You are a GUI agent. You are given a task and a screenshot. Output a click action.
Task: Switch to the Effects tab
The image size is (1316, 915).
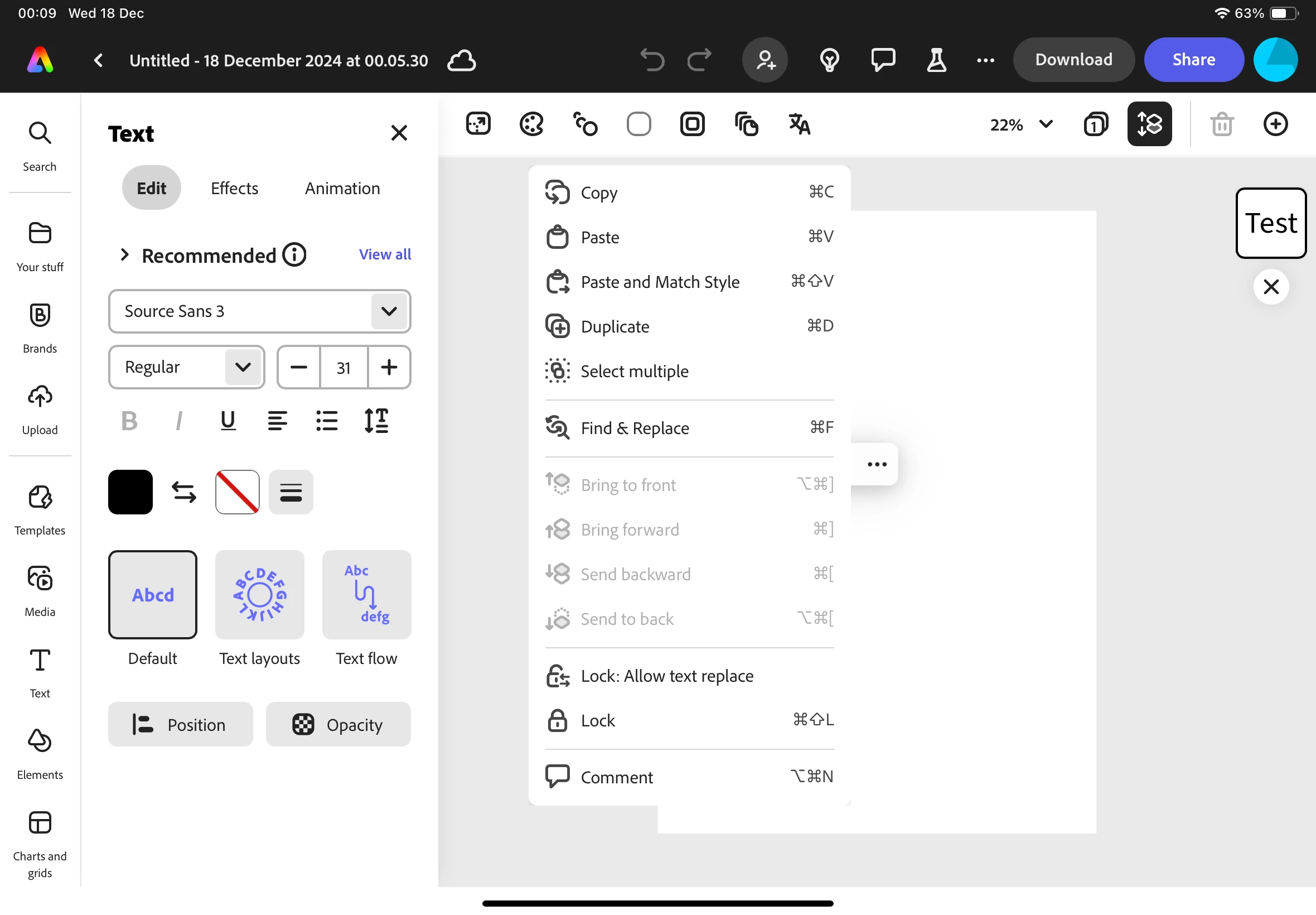pyautogui.click(x=234, y=188)
